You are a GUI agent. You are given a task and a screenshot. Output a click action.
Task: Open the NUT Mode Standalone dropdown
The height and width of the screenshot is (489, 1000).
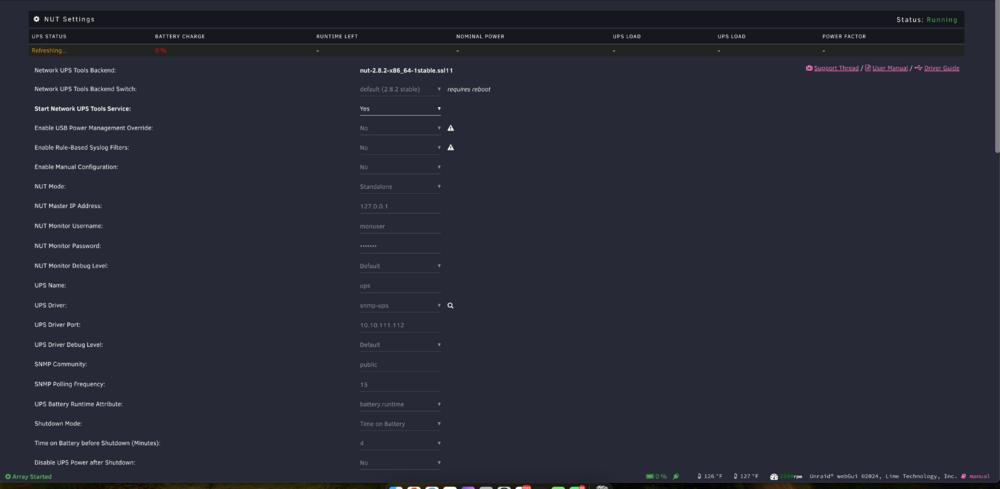400,187
